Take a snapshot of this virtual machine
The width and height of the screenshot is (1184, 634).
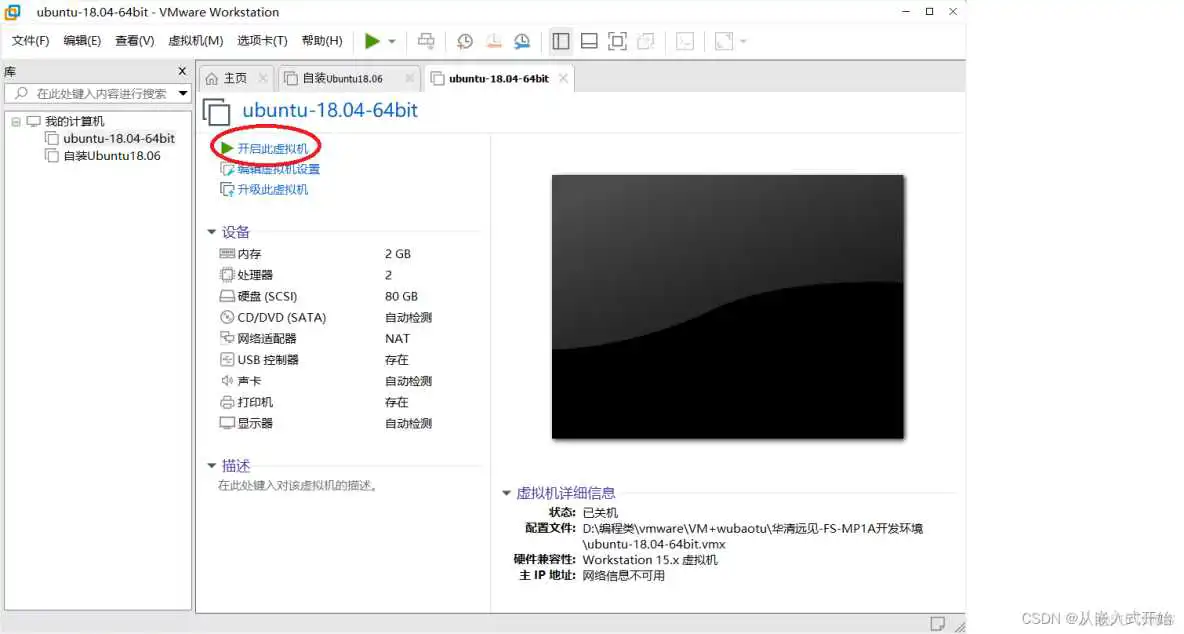(x=463, y=41)
